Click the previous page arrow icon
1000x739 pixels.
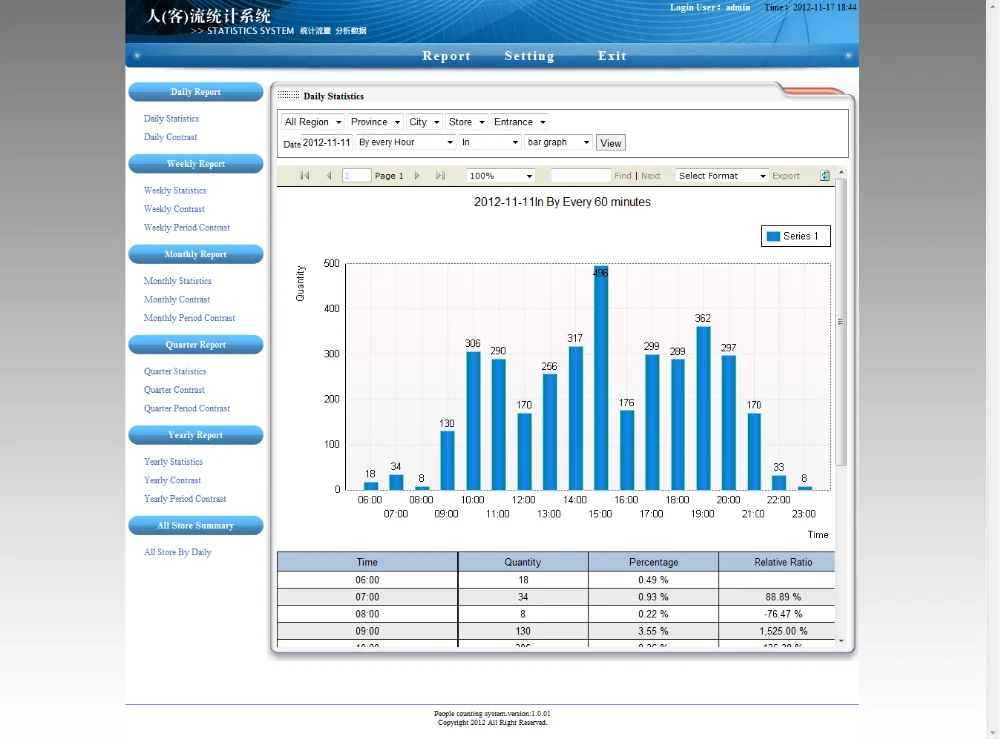(x=328, y=175)
